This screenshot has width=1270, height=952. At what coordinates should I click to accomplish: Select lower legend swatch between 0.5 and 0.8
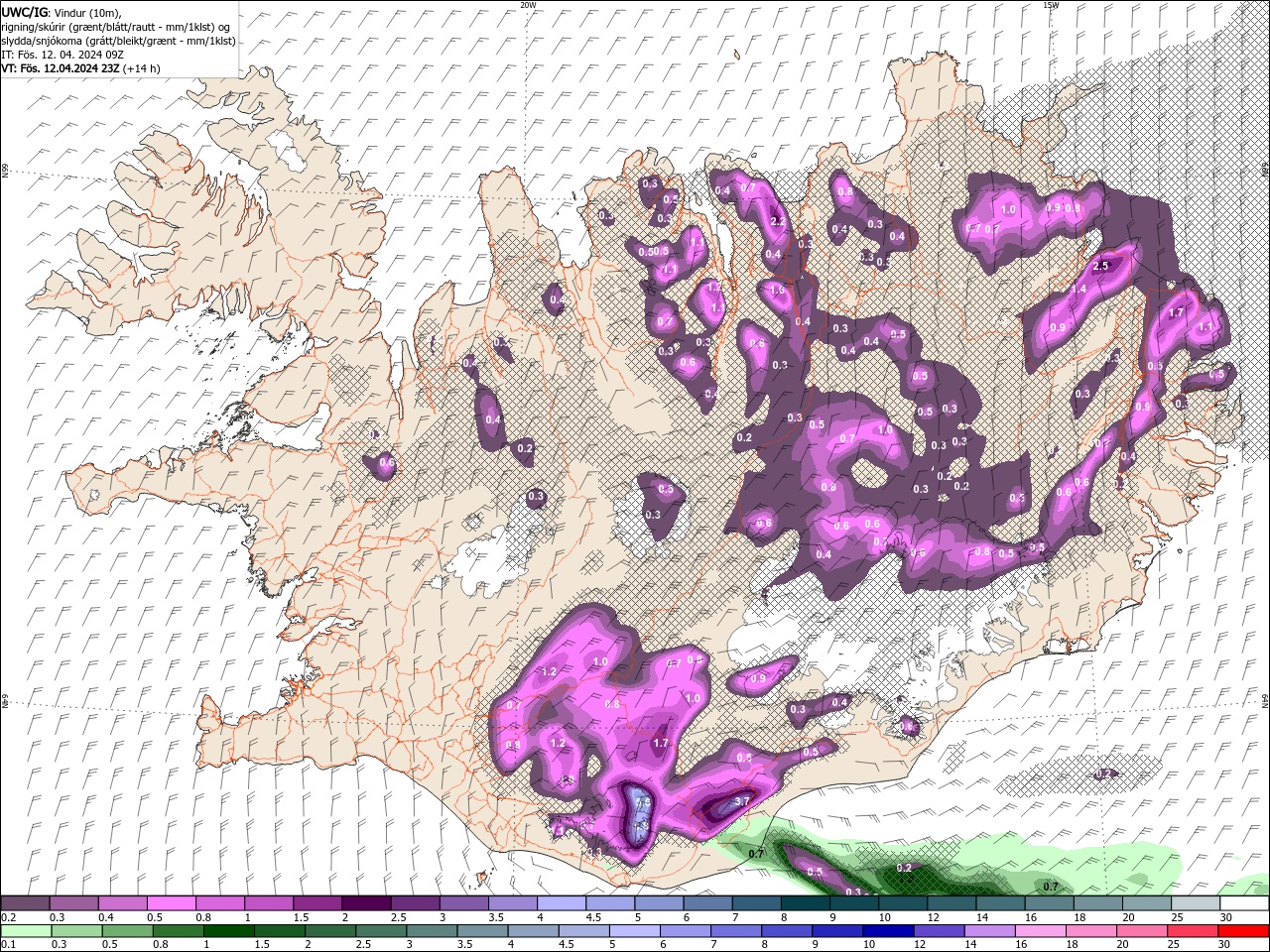[x=127, y=931]
